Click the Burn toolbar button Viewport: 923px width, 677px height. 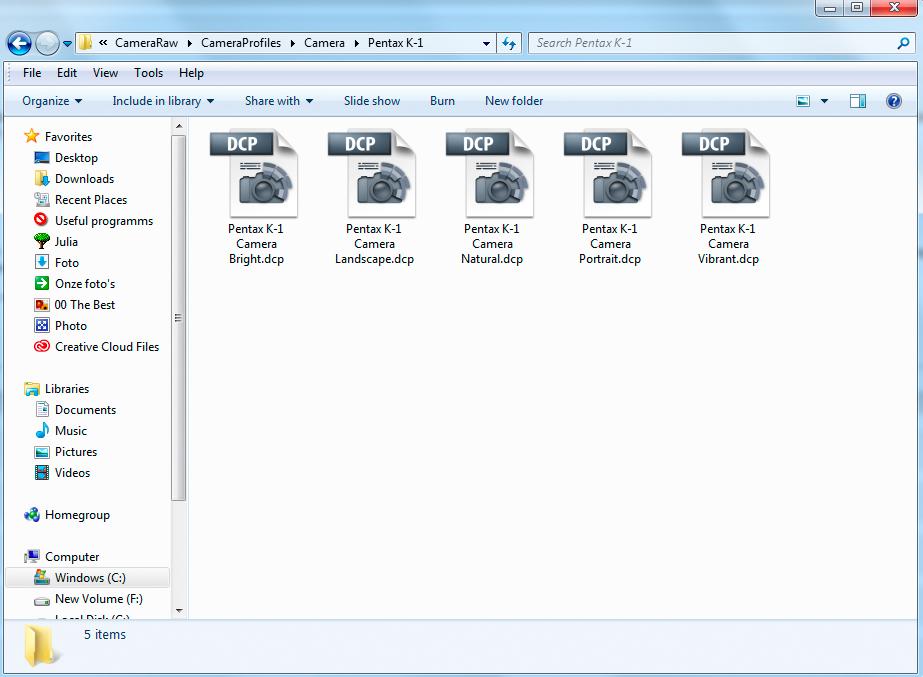(x=442, y=101)
